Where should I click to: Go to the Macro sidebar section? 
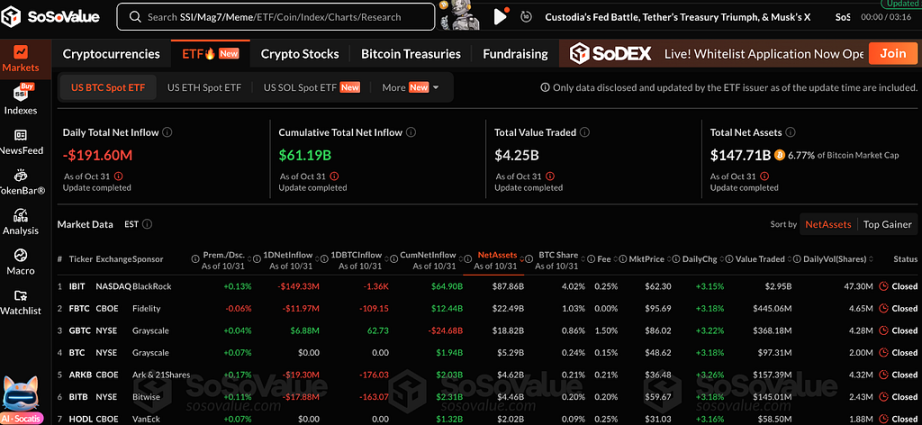click(x=21, y=262)
